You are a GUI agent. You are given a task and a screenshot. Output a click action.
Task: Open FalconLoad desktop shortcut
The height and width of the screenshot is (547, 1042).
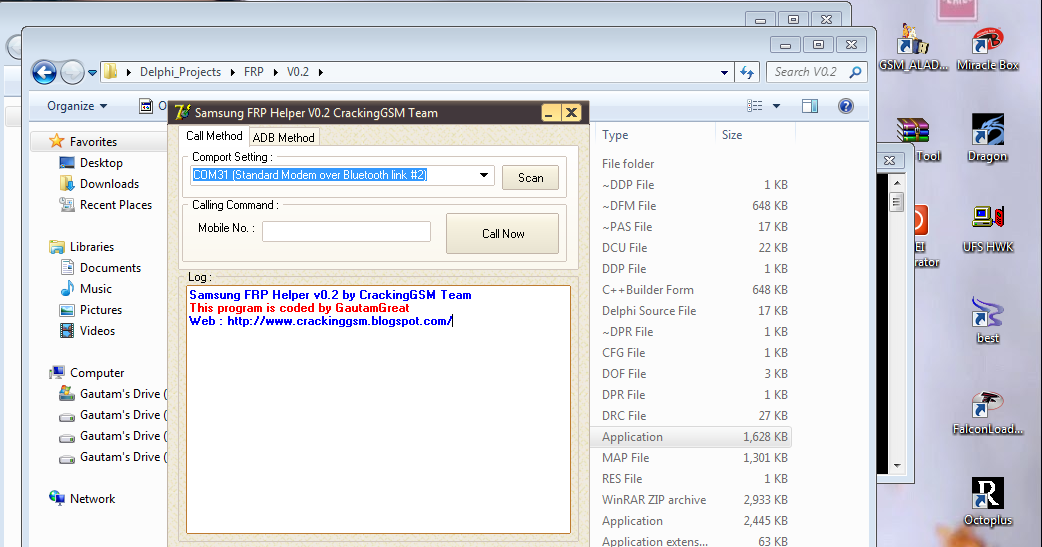click(x=988, y=412)
